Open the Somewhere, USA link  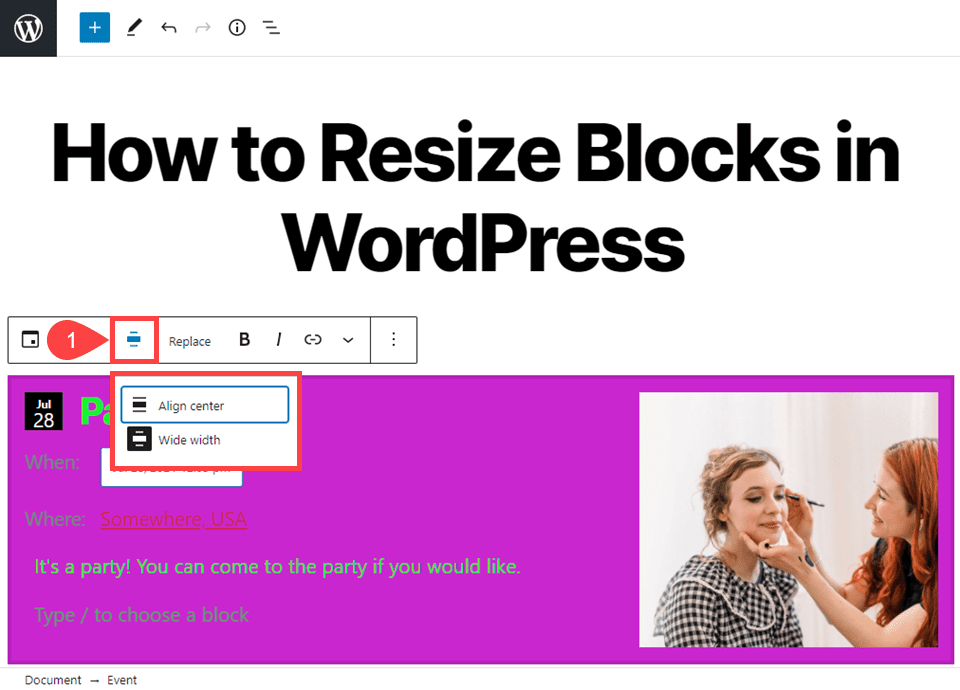173,519
